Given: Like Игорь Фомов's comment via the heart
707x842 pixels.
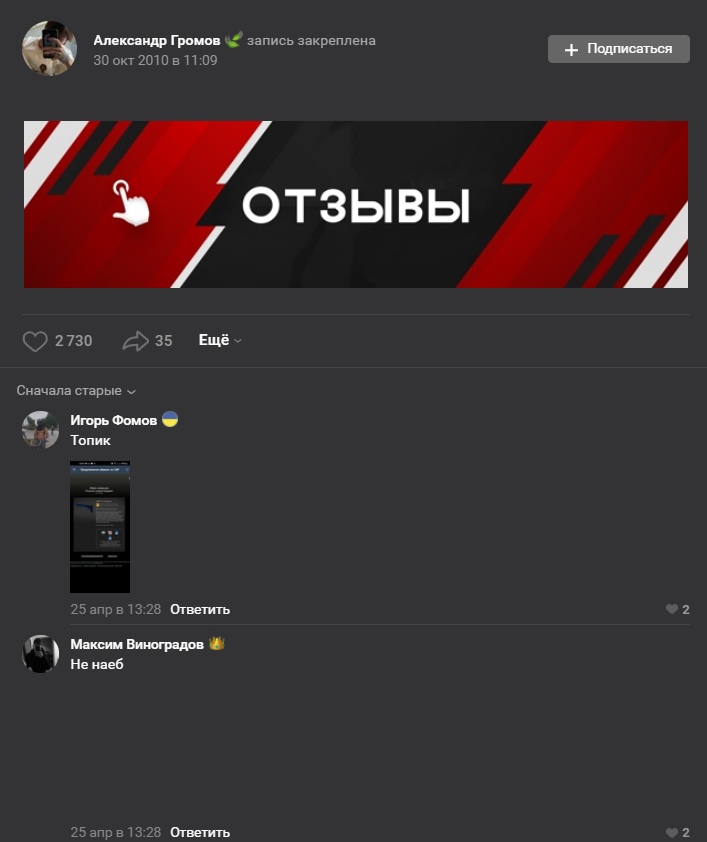Looking at the screenshot, I should tap(672, 609).
